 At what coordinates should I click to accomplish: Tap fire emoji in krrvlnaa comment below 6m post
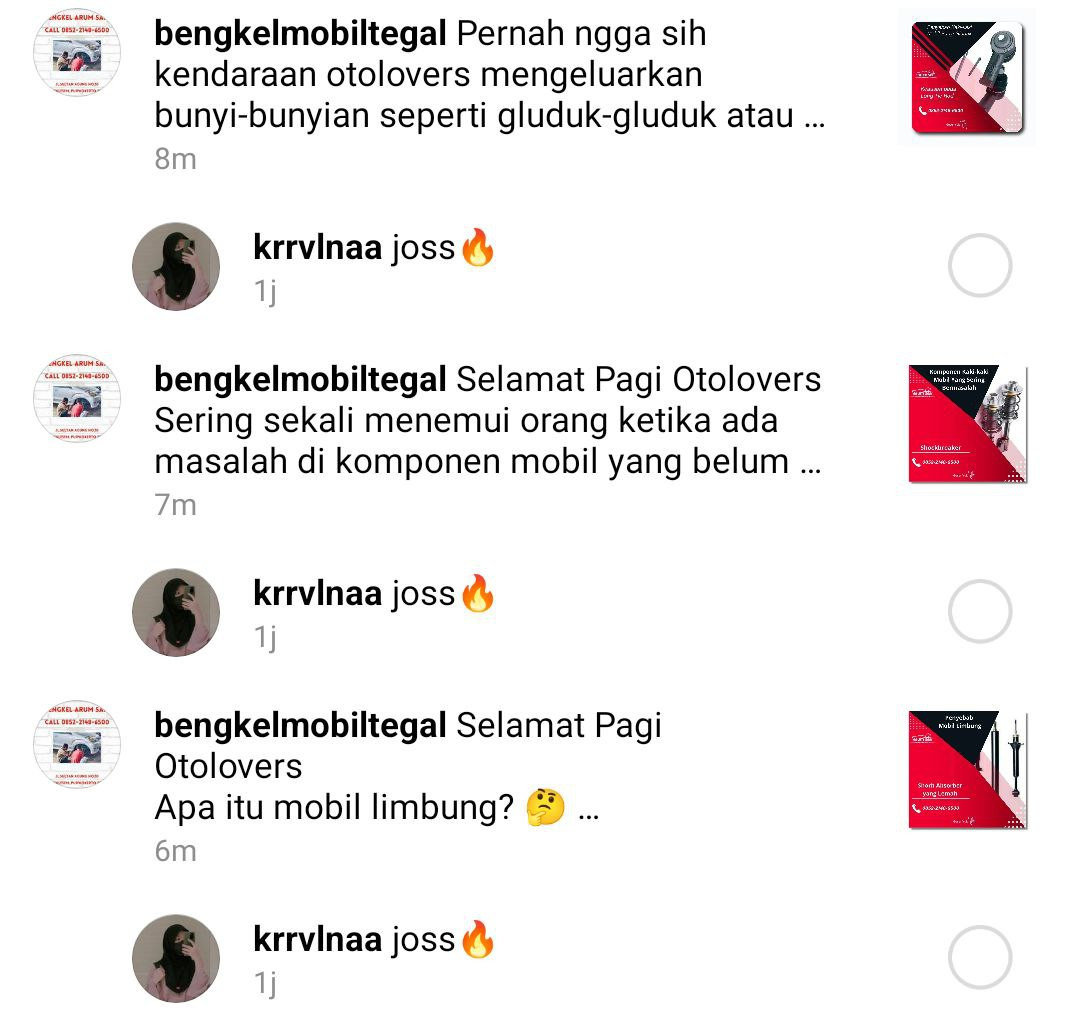pos(478,939)
